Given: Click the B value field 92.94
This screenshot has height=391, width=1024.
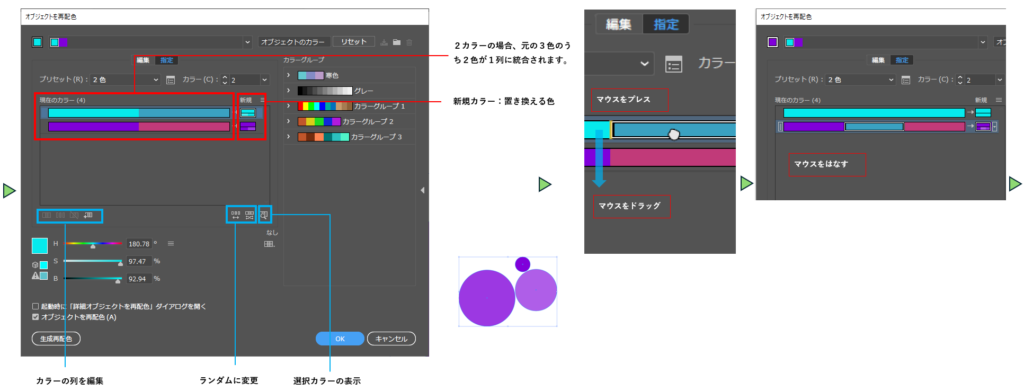Looking at the screenshot, I should tap(139, 279).
